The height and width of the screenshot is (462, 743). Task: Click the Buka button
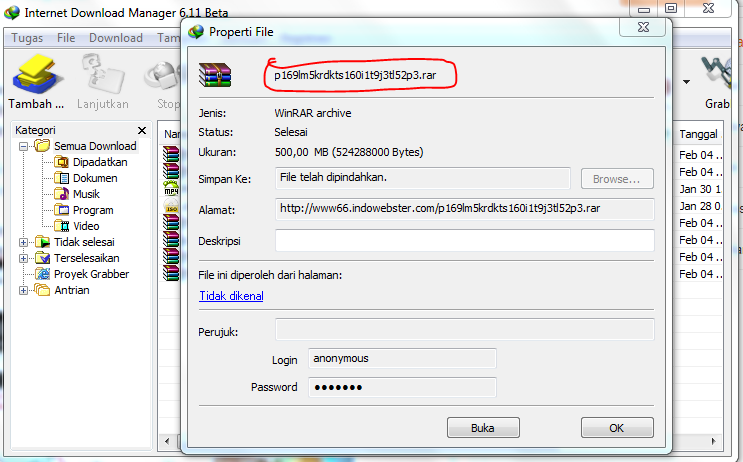(x=483, y=428)
